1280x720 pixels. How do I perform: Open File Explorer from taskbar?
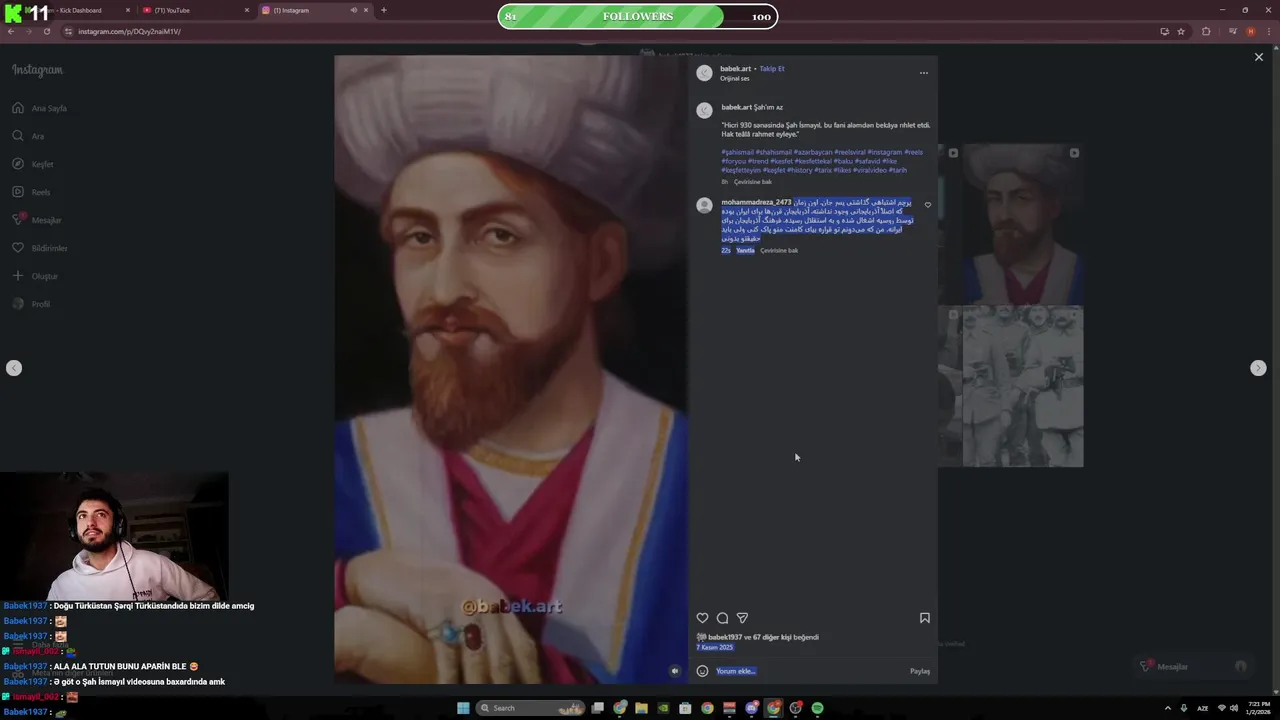[x=641, y=708]
